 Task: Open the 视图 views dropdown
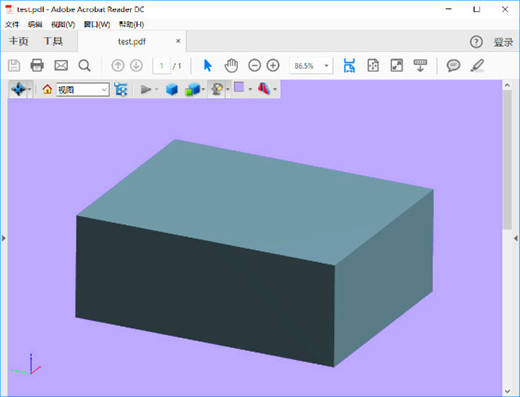[x=83, y=89]
